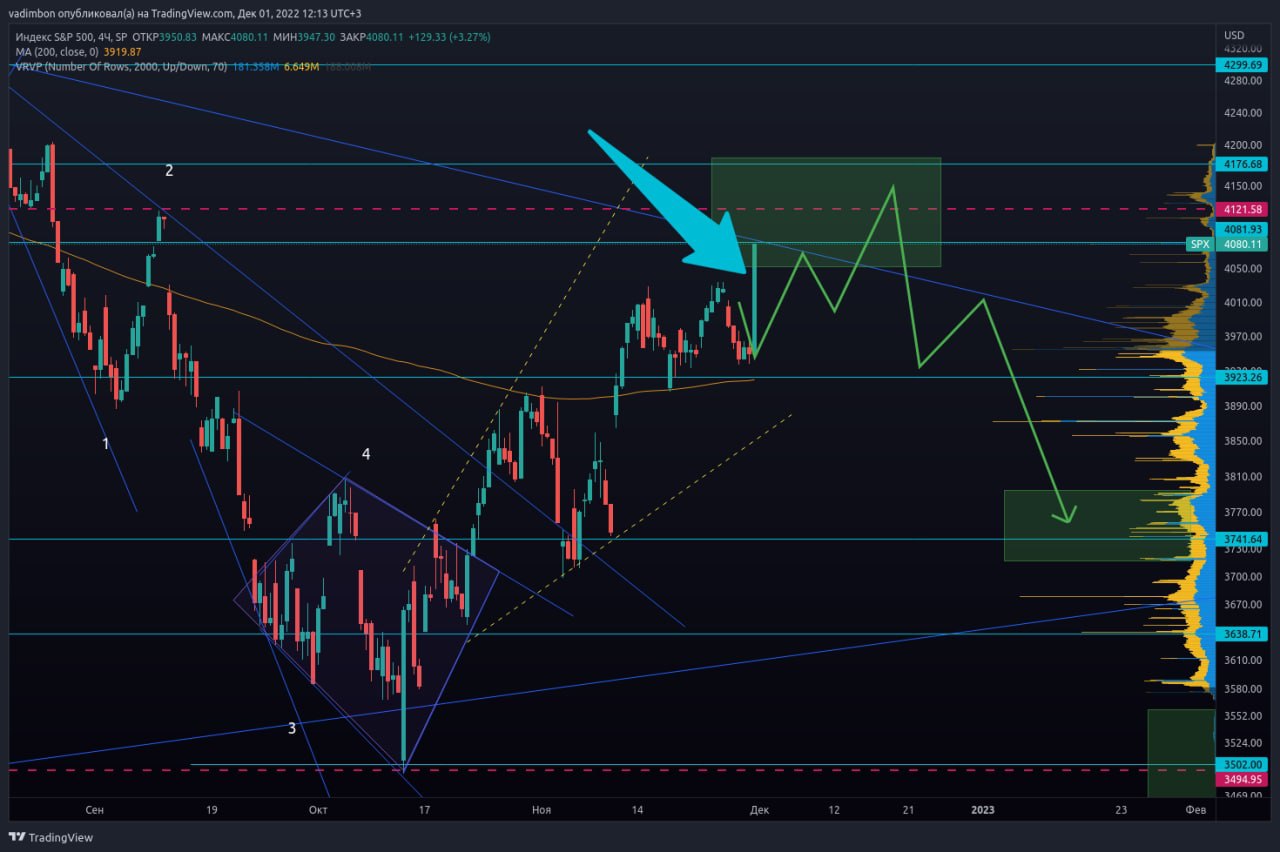Click the MA (200, close, 0) indicator legend
This screenshot has height=852, width=1280.
coord(57,51)
